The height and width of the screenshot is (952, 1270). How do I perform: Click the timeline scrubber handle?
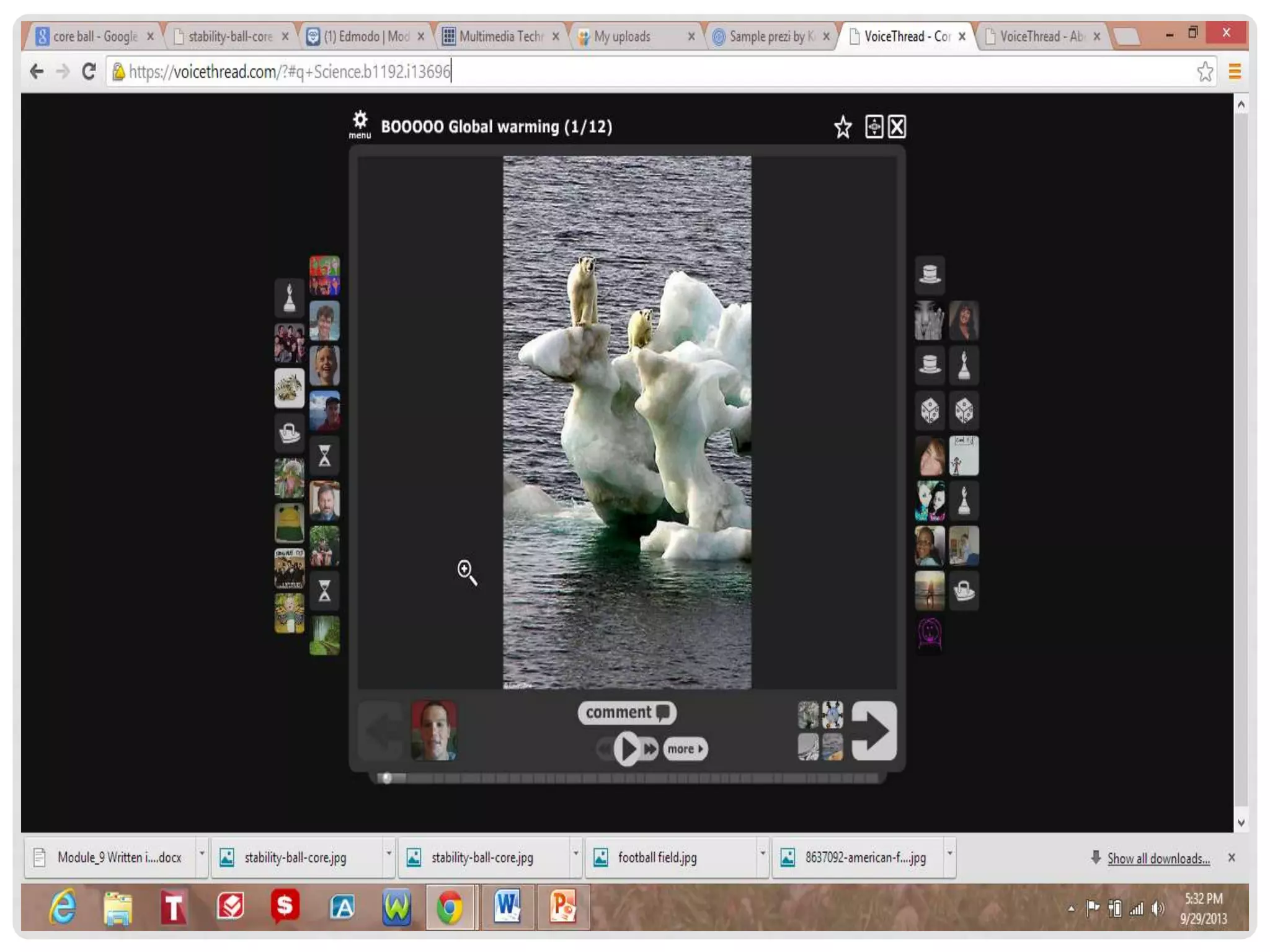[386, 778]
